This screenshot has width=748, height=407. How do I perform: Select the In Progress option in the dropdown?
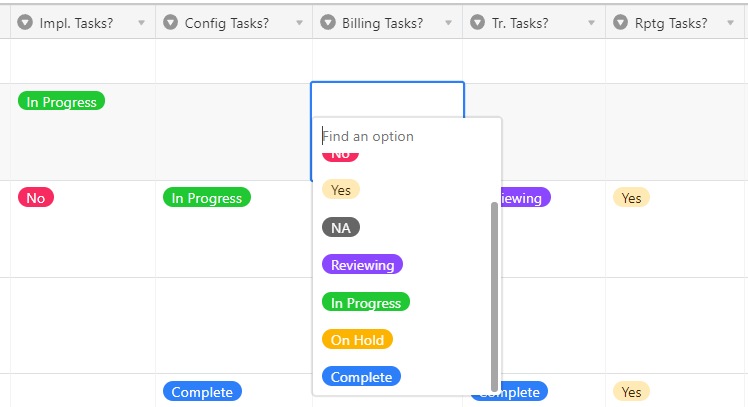coord(366,302)
